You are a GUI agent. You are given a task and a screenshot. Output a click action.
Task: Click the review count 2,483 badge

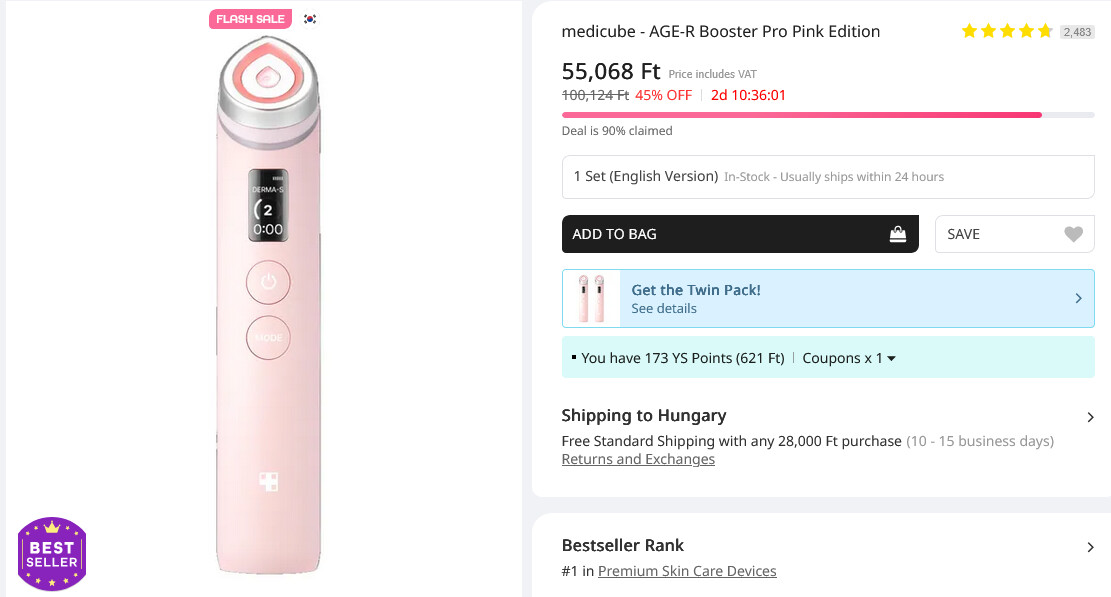tap(1077, 32)
